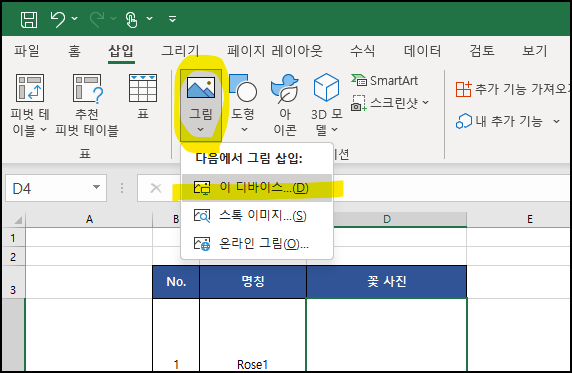
Task: Click the cell containing number 1
Action: click(x=176, y=335)
